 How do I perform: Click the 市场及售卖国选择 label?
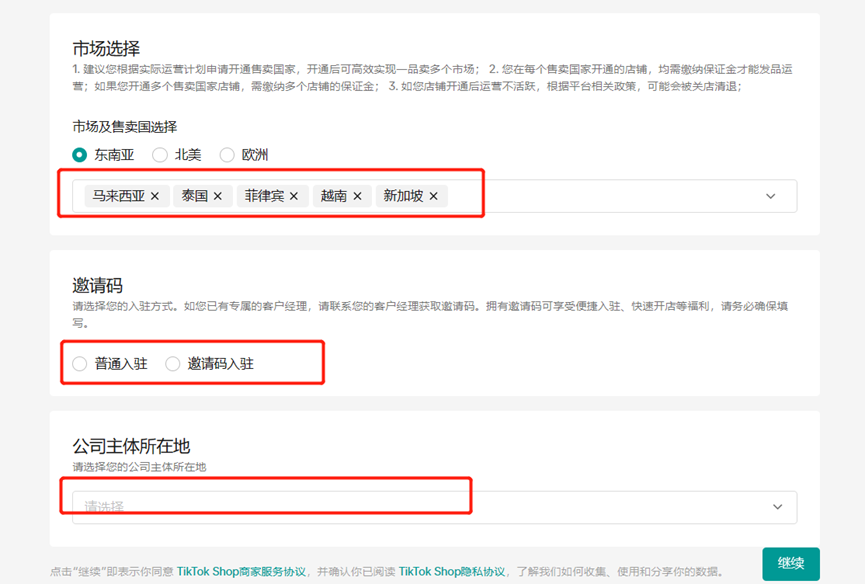pyautogui.click(x=125, y=127)
